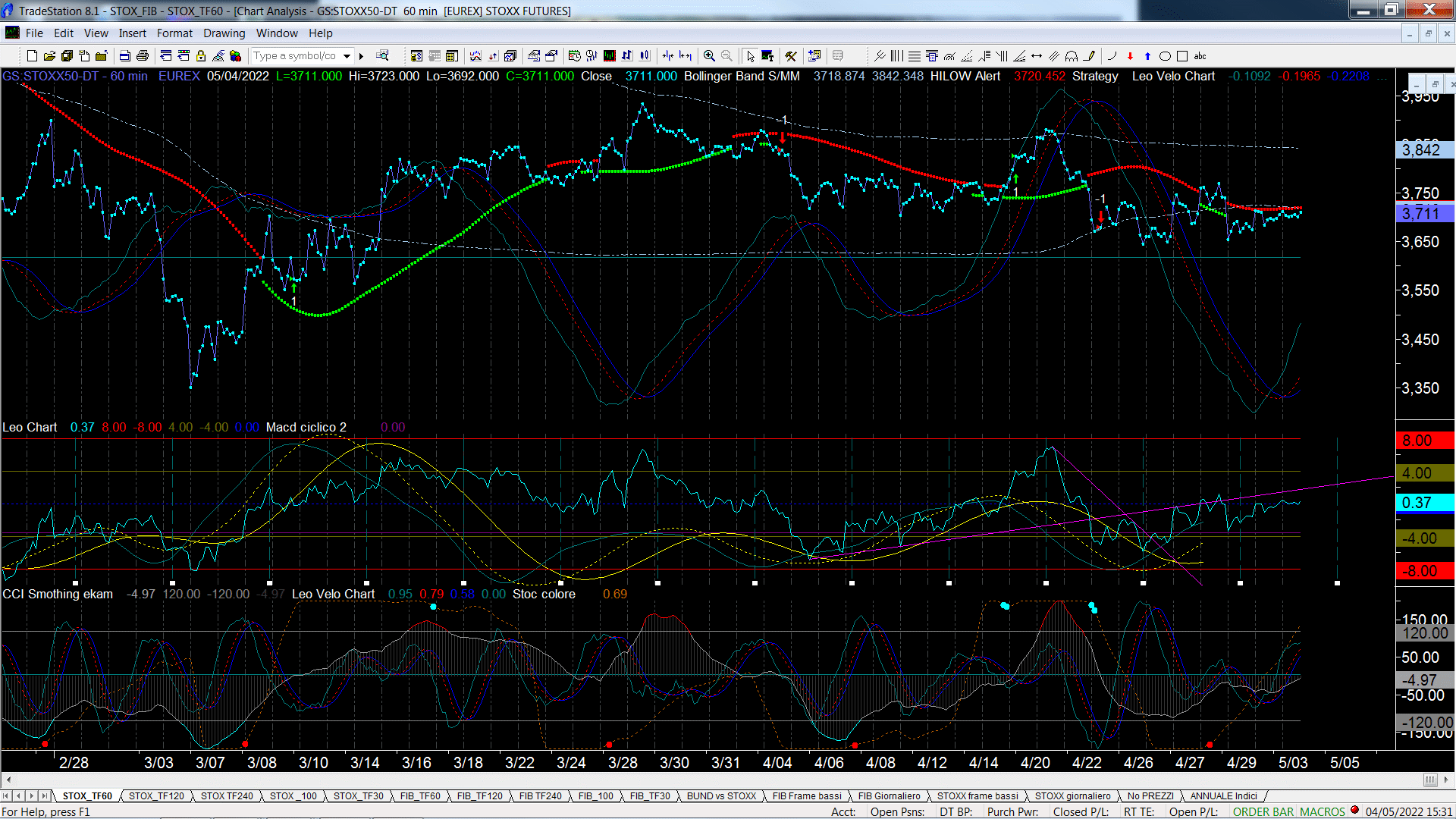The image size is (1456, 819).
Task: Open the Drawing menu
Action: click(224, 33)
